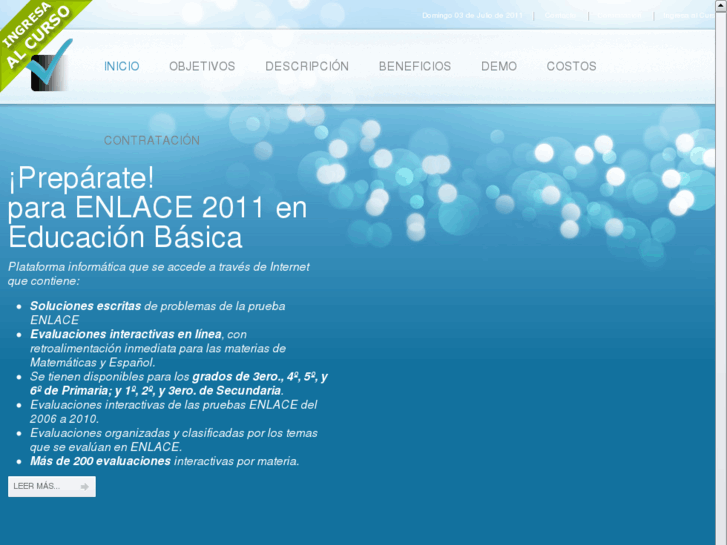Click the 'Ingresa al Curso' top bar link
The width and height of the screenshot is (727, 545).
point(689,15)
